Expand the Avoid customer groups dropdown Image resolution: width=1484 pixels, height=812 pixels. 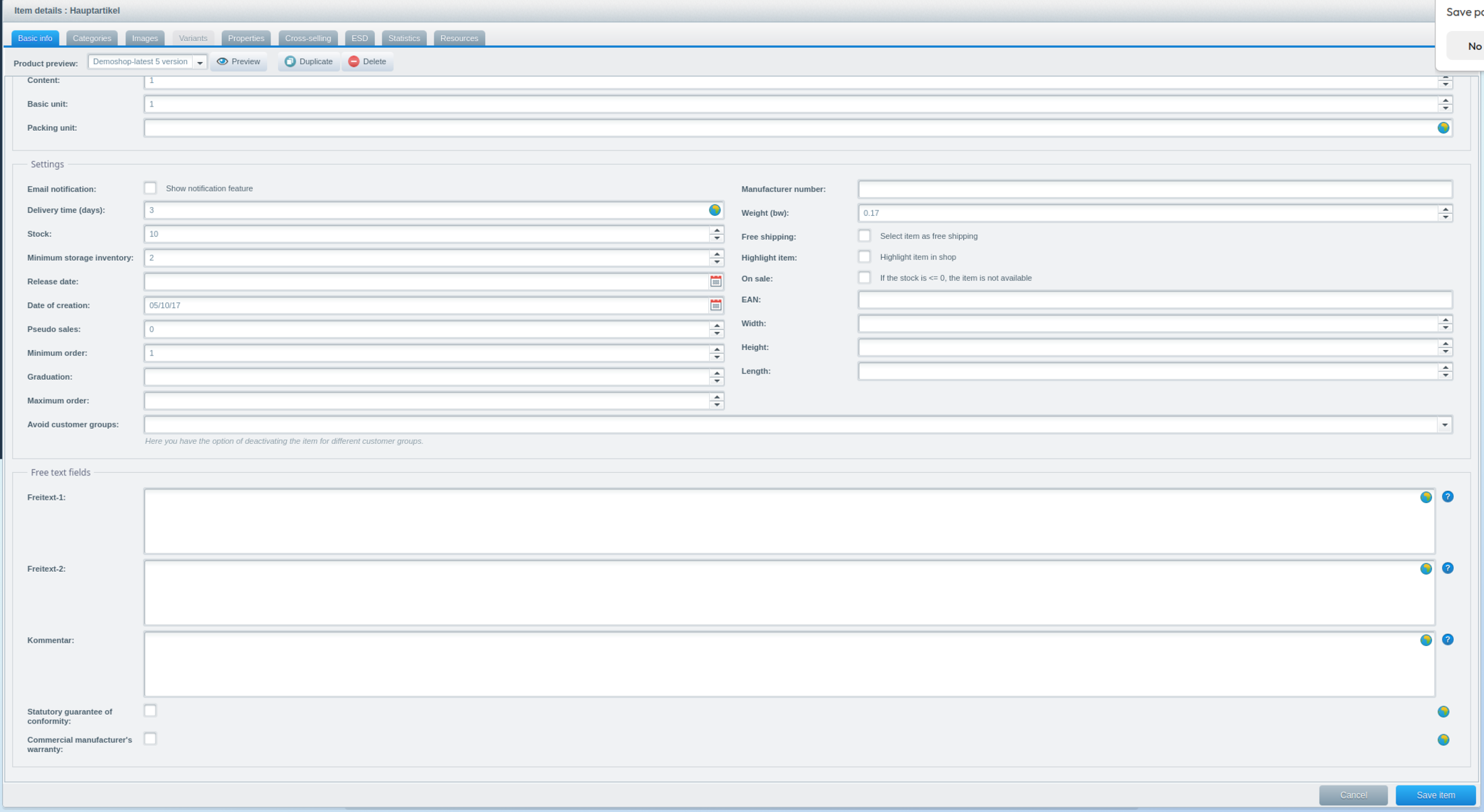click(1444, 425)
